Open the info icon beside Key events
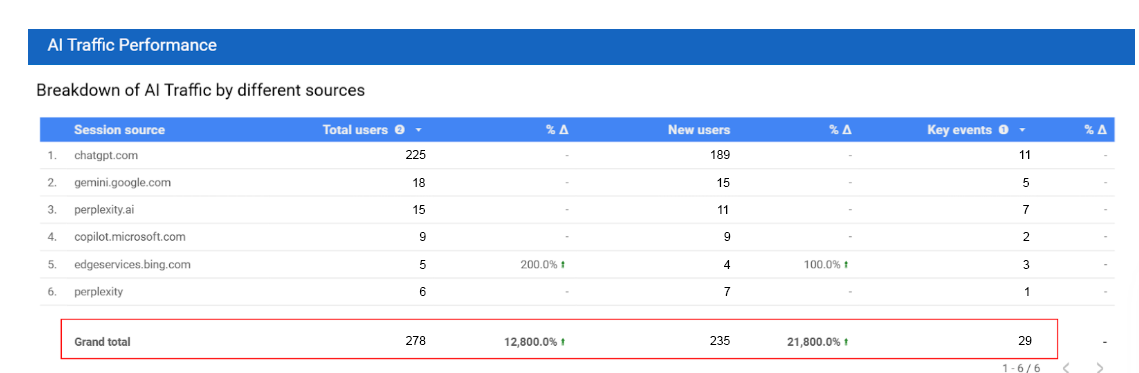 tap(1003, 130)
